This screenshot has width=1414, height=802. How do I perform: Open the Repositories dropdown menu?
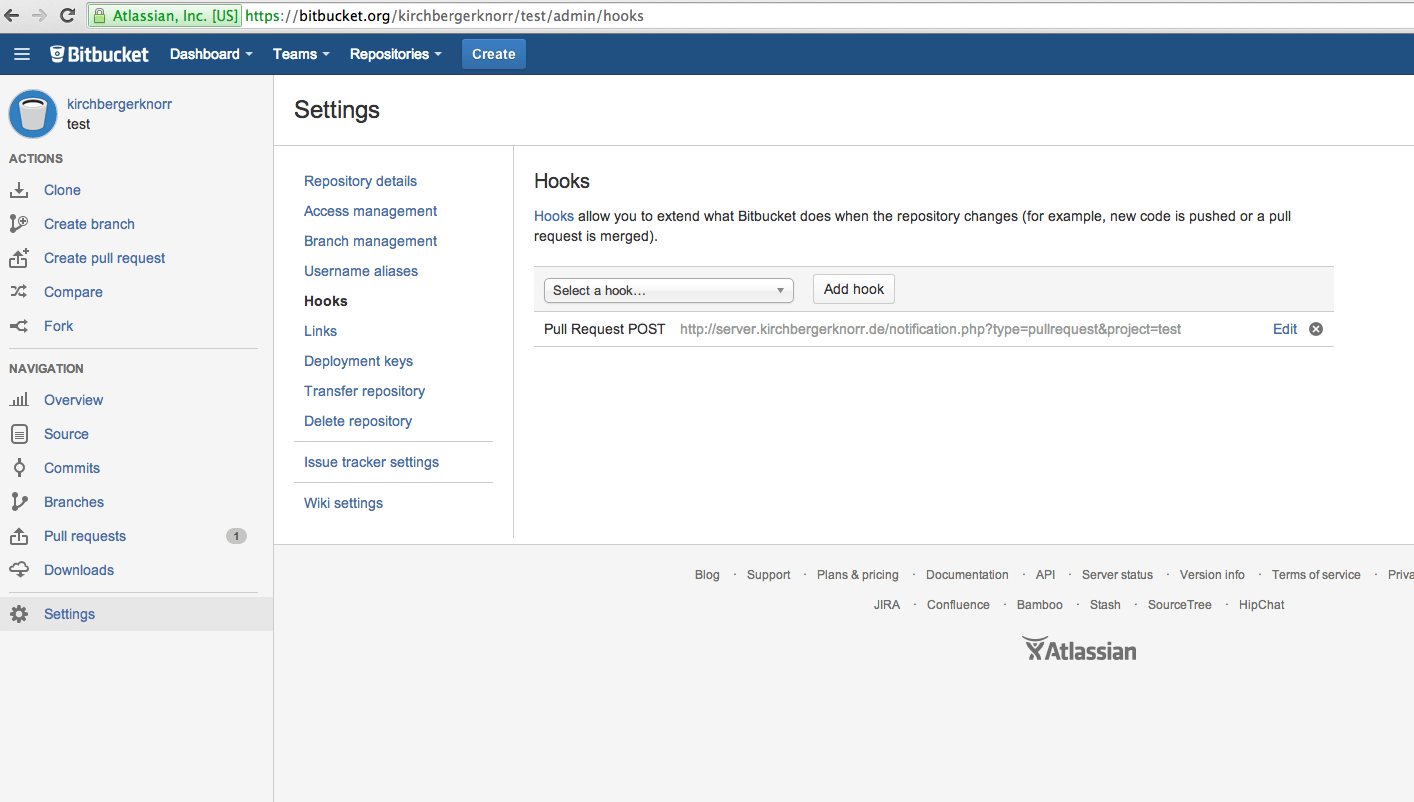[x=396, y=54]
